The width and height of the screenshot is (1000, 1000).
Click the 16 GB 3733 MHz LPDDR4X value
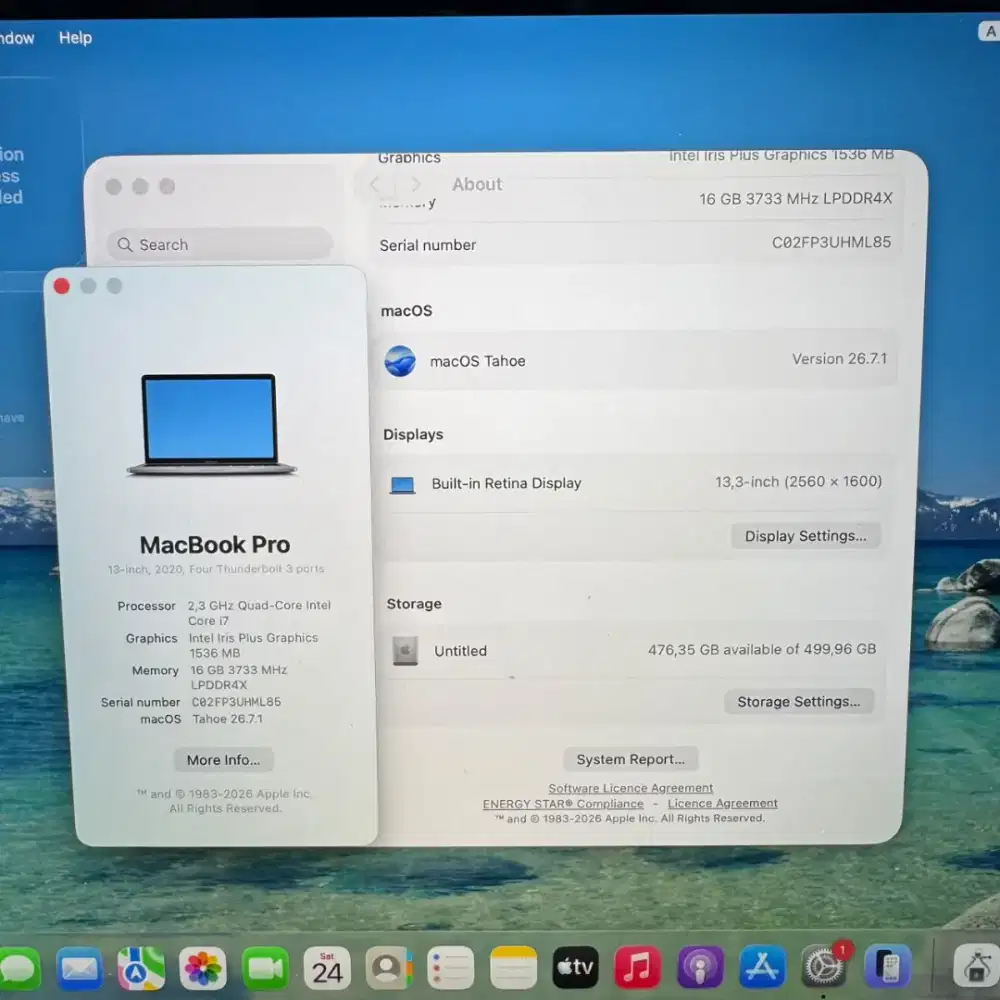click(795, 198)
